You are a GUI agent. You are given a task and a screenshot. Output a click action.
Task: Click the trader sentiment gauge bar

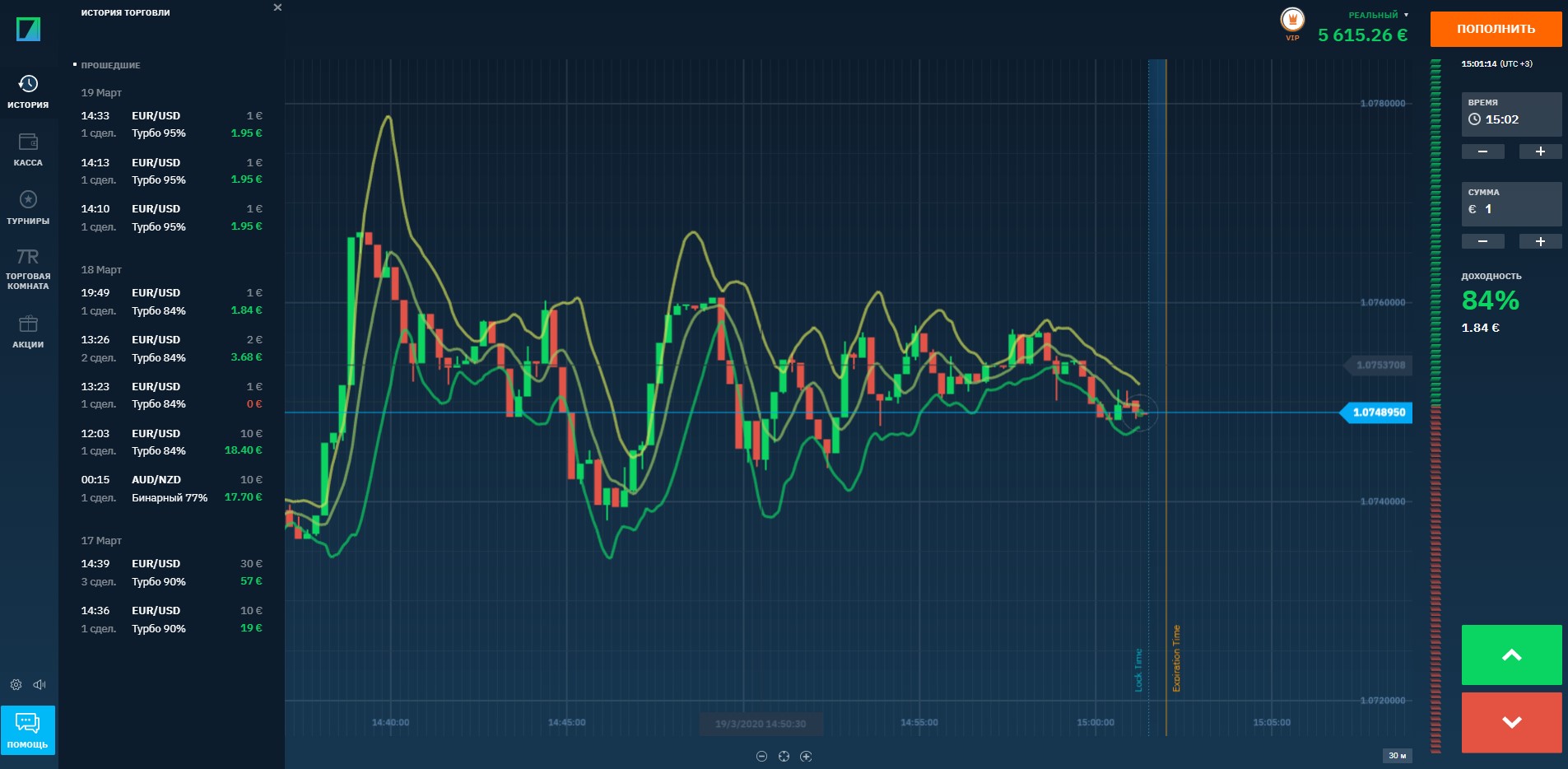(x=1435, y=405)
